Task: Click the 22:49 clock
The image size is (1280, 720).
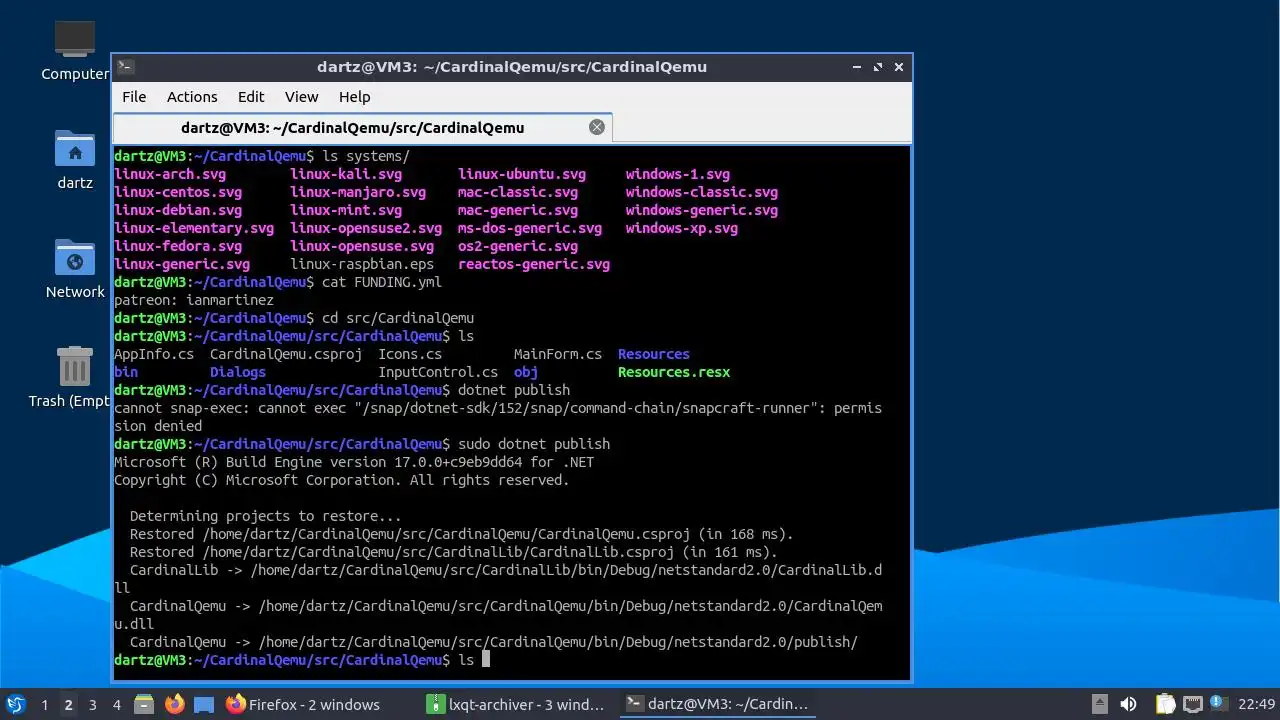Action: [1257, 704]
